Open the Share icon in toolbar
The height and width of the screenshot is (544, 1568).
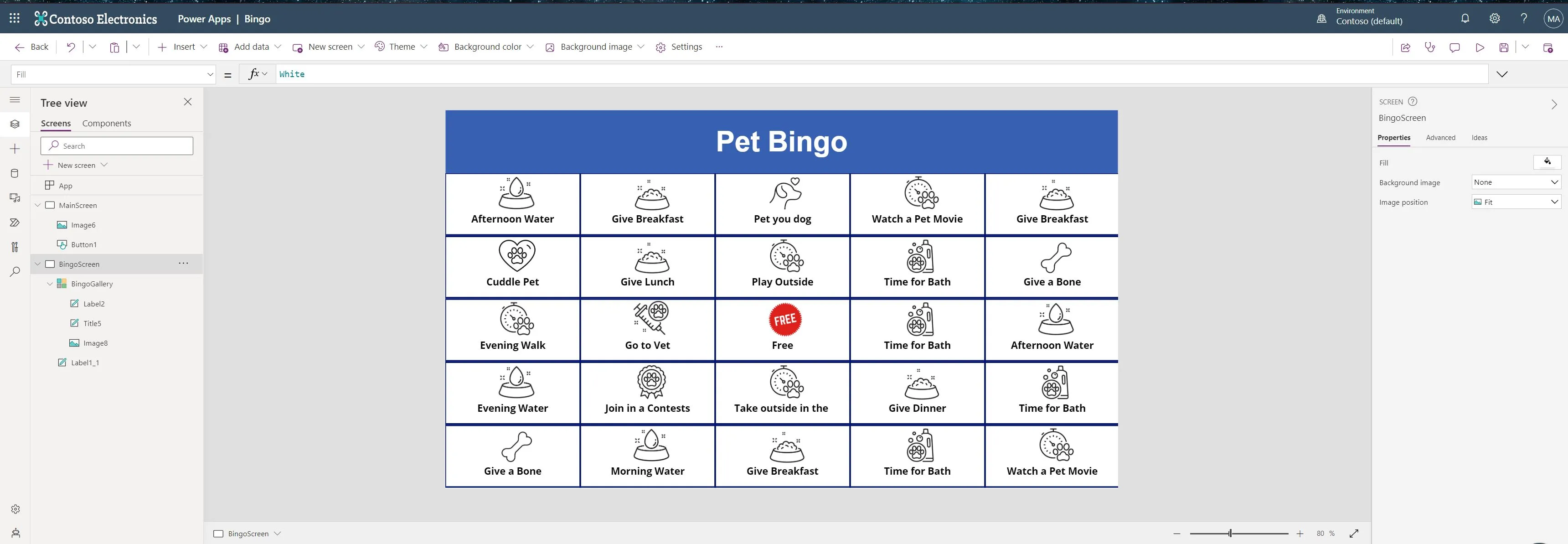coord(1405,47)
